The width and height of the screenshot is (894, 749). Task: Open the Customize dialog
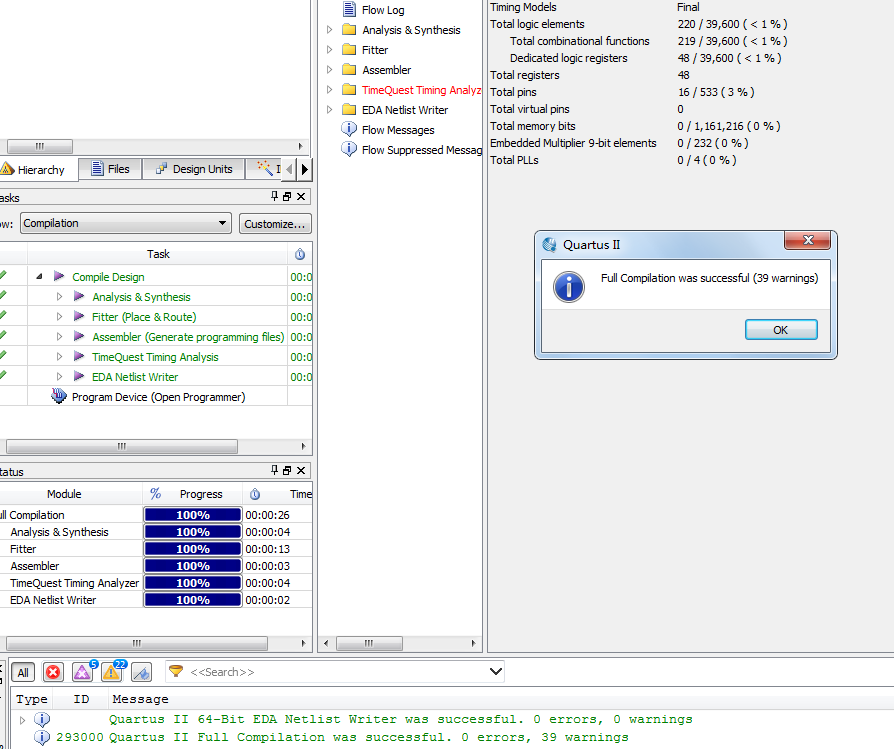275,223
